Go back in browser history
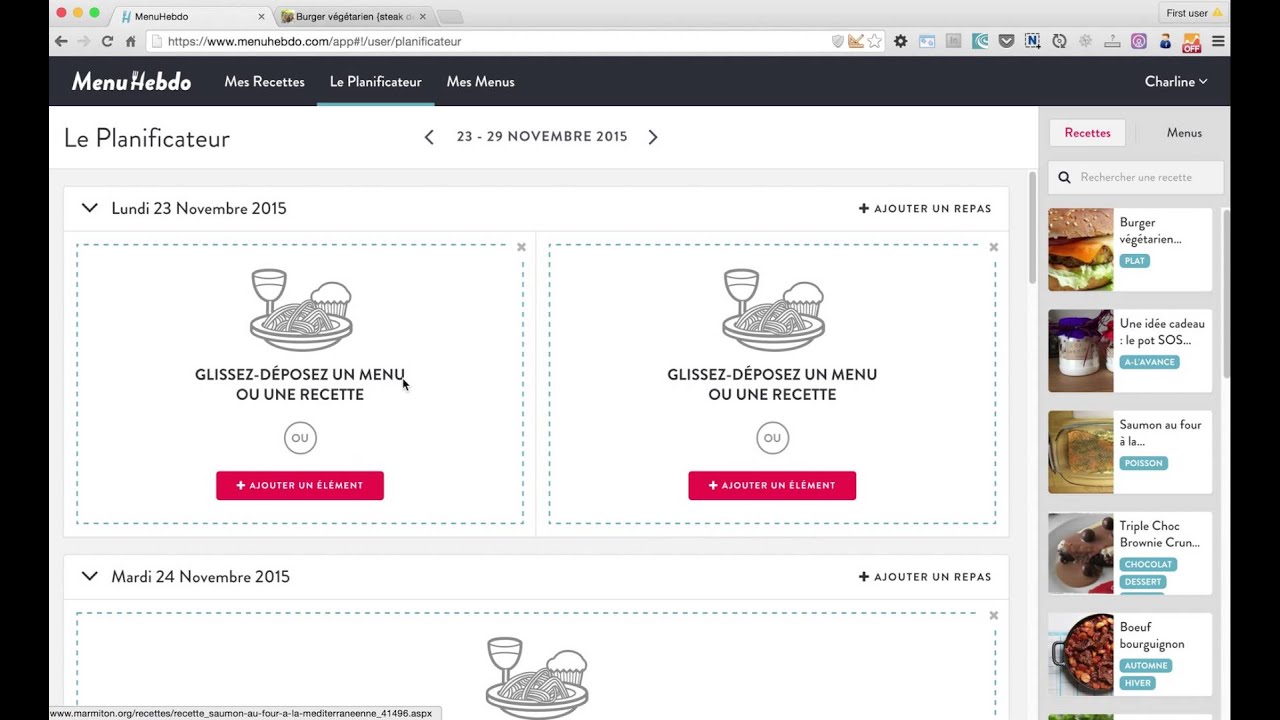The image size is (1280, 720). (x=61, y=41)
